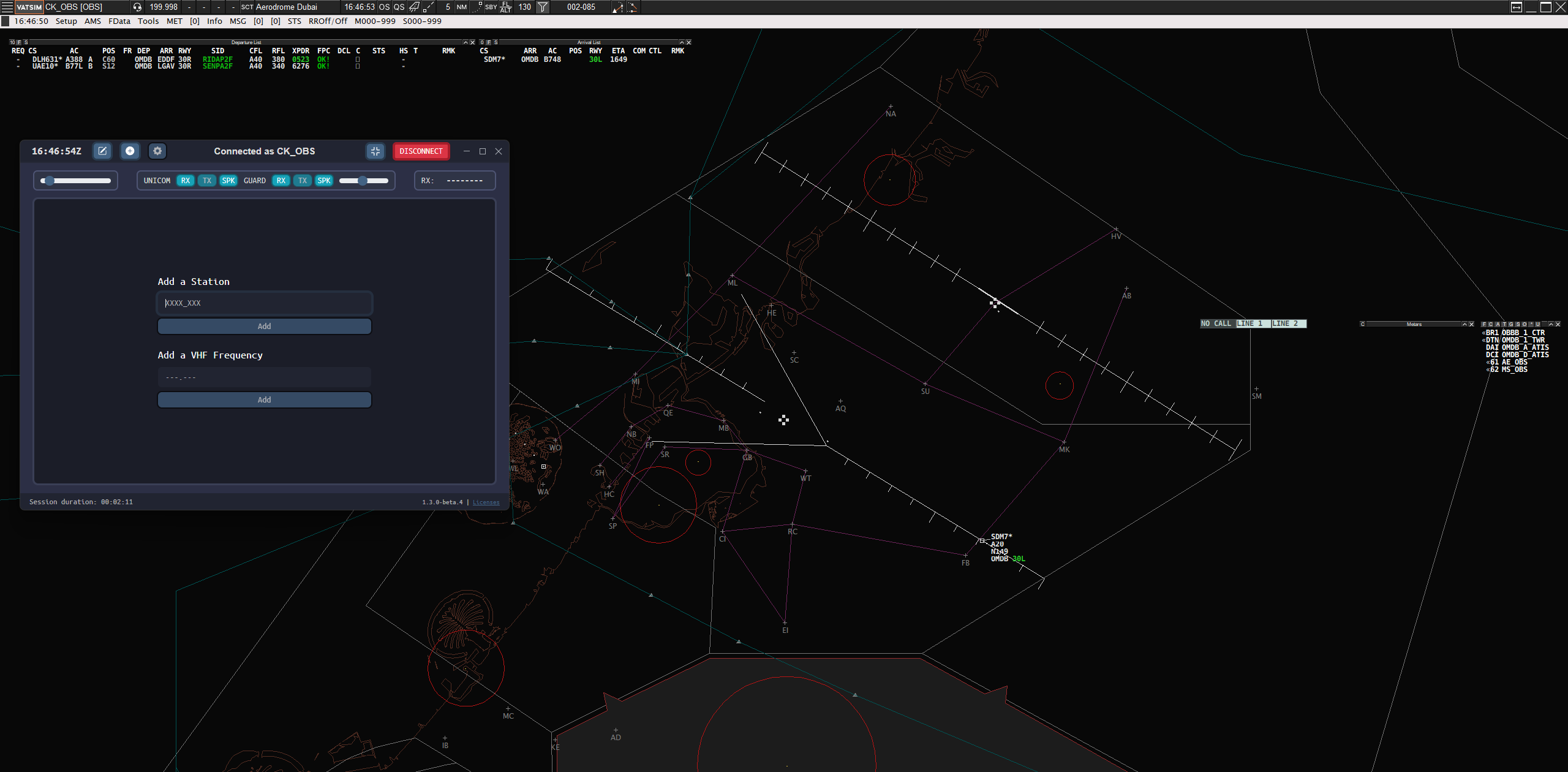Click the altitude filter funnel icon
The image size is (1568, 772).
pos(543,7)
